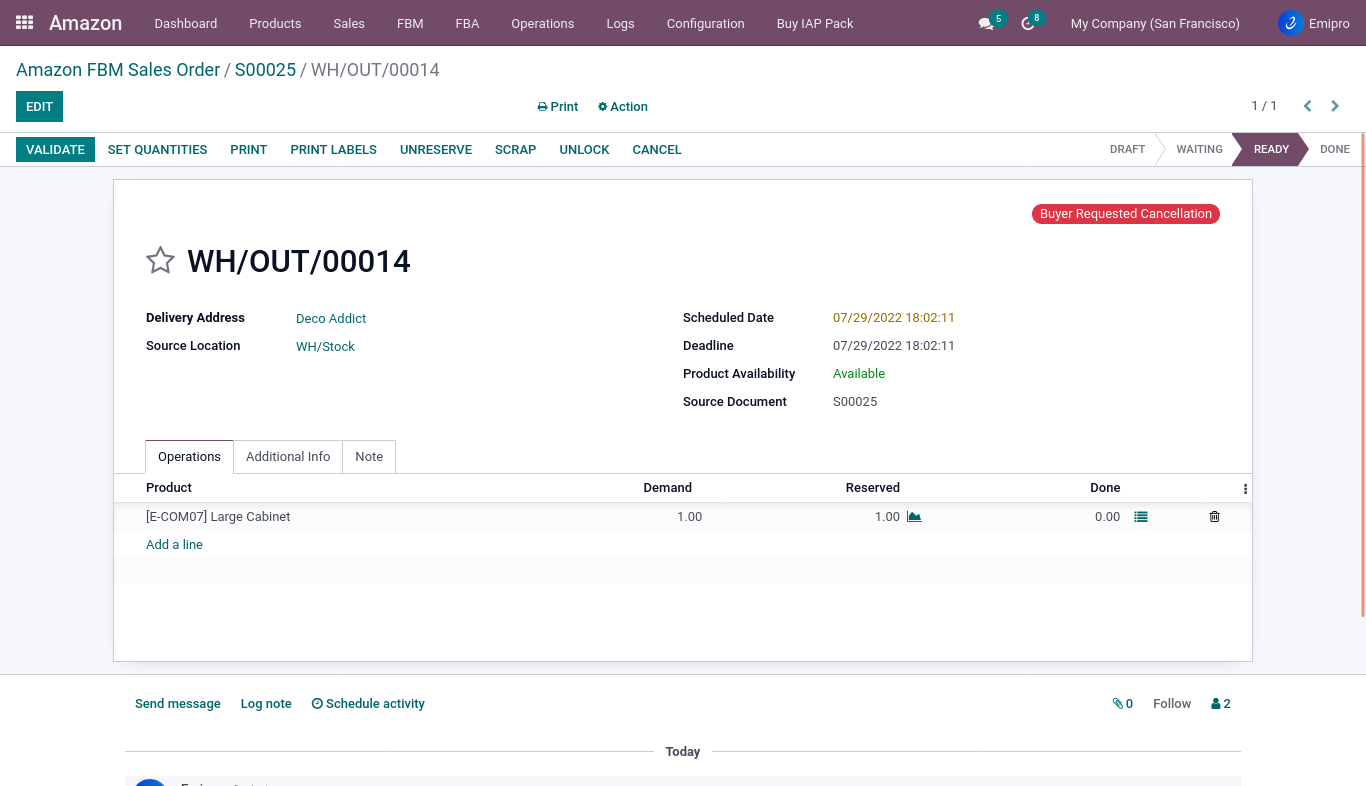Open the conversations chat icon
1366x786 pixels.
point(987,23)
